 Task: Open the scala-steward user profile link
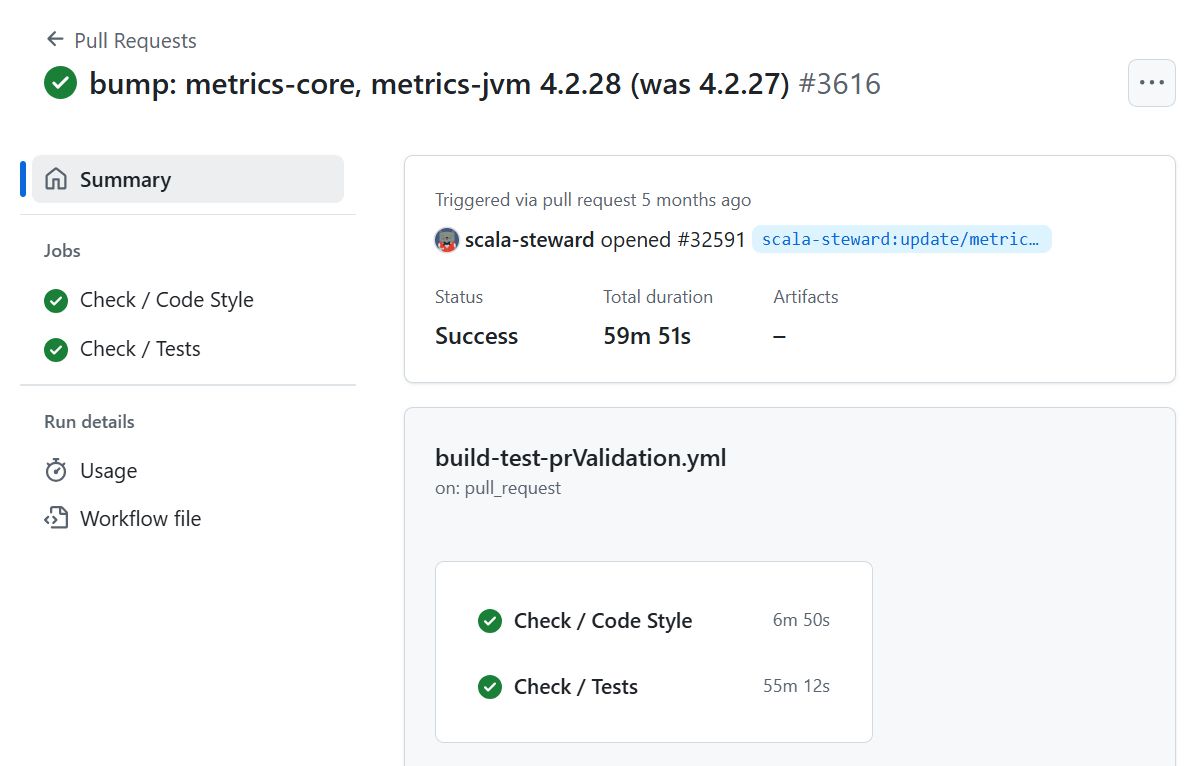(529, 240)
